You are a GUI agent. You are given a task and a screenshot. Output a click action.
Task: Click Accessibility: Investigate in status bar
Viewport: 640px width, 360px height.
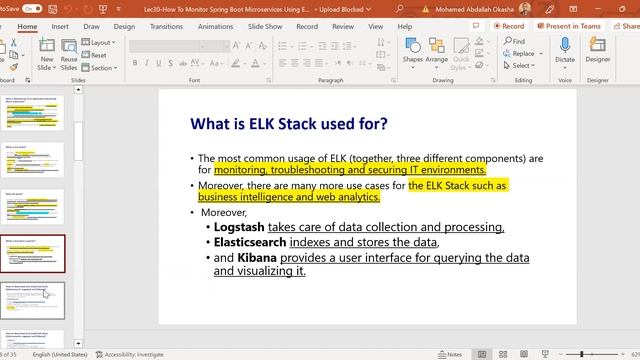130,354
